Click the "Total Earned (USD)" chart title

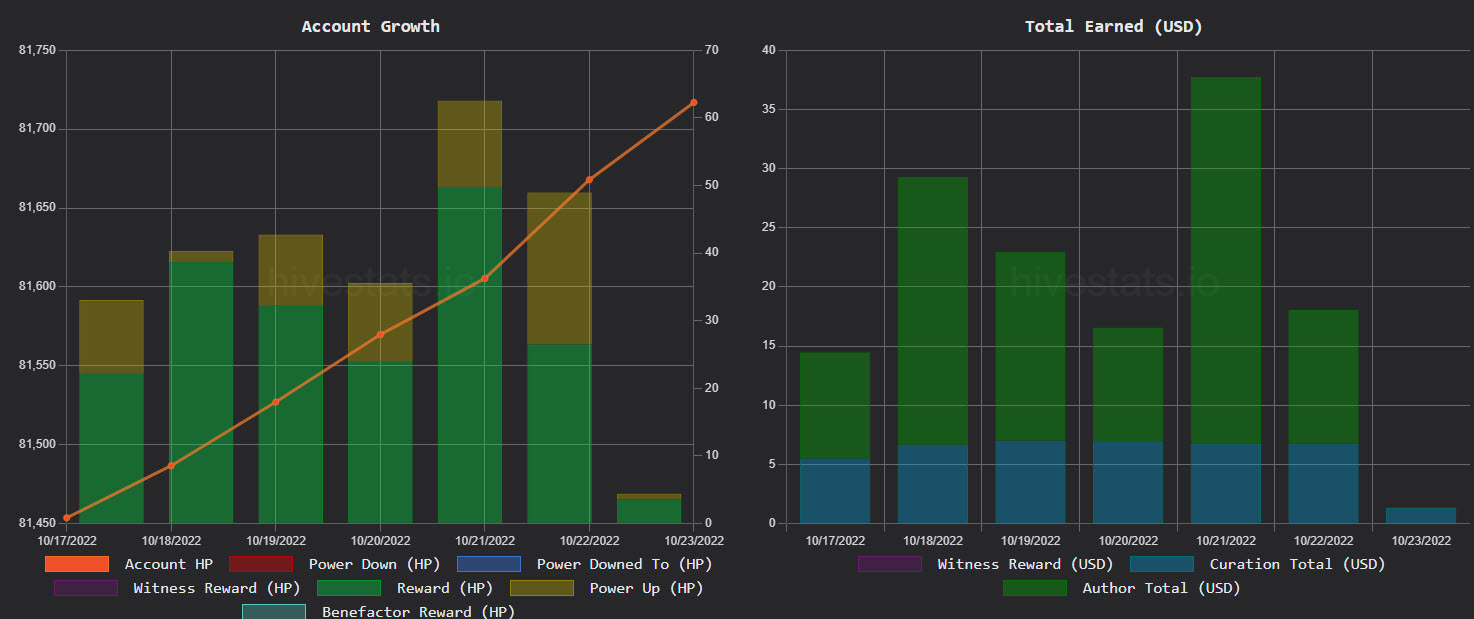tap(1114, 26)
